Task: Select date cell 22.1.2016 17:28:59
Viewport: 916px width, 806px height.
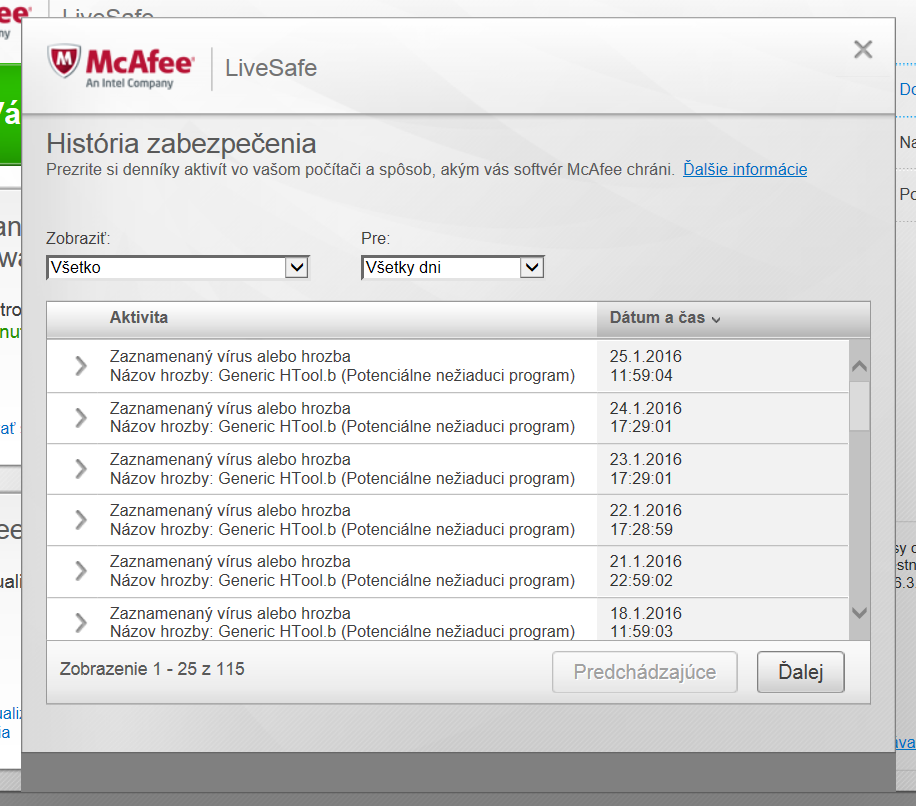Action: (722, 520)
